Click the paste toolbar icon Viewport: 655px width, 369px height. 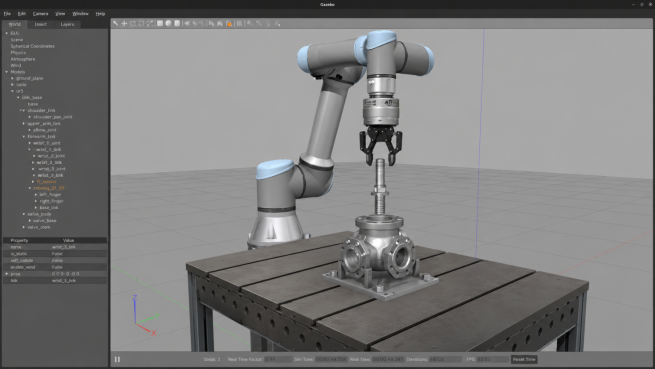coord(220,23)
